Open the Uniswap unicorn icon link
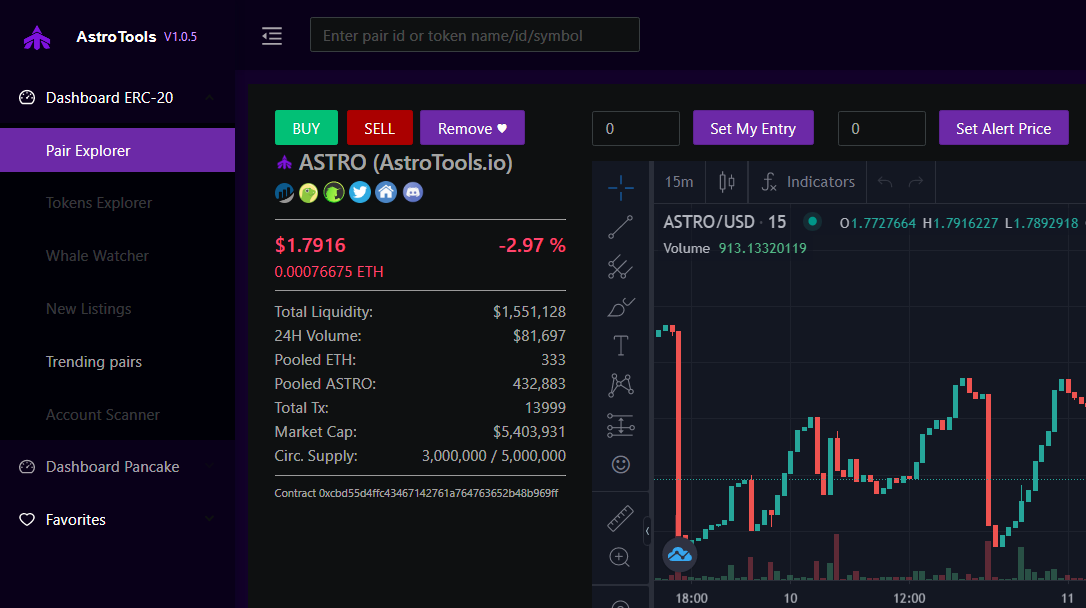Screen dimensions: 1086x608 pos(334,193)
